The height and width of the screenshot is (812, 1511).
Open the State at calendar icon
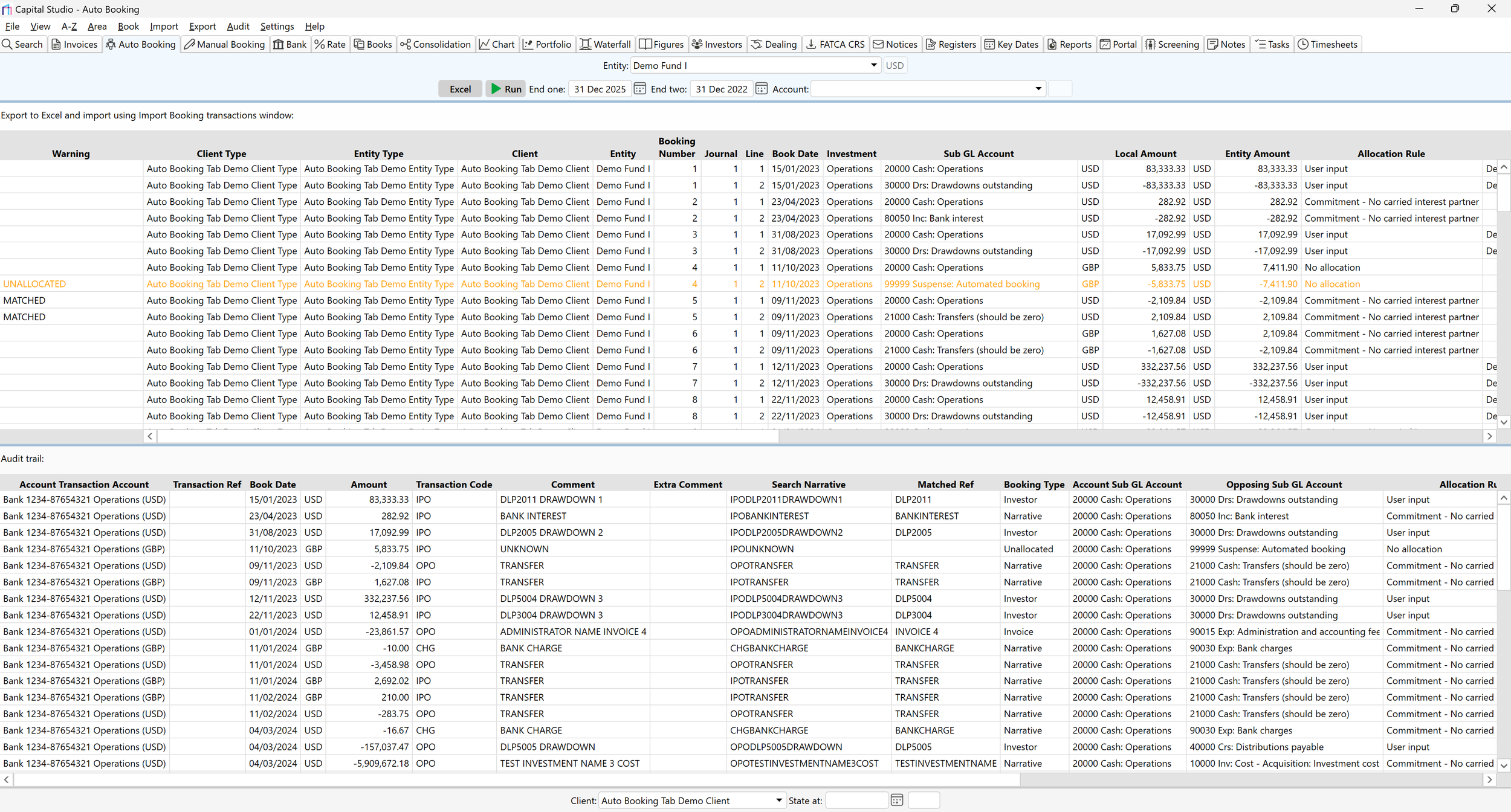[x=896, y=801]
